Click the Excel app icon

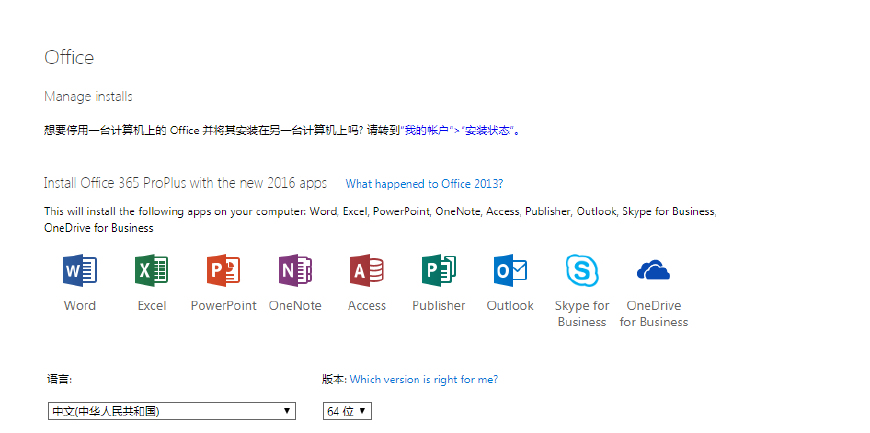tap(151, 270)
